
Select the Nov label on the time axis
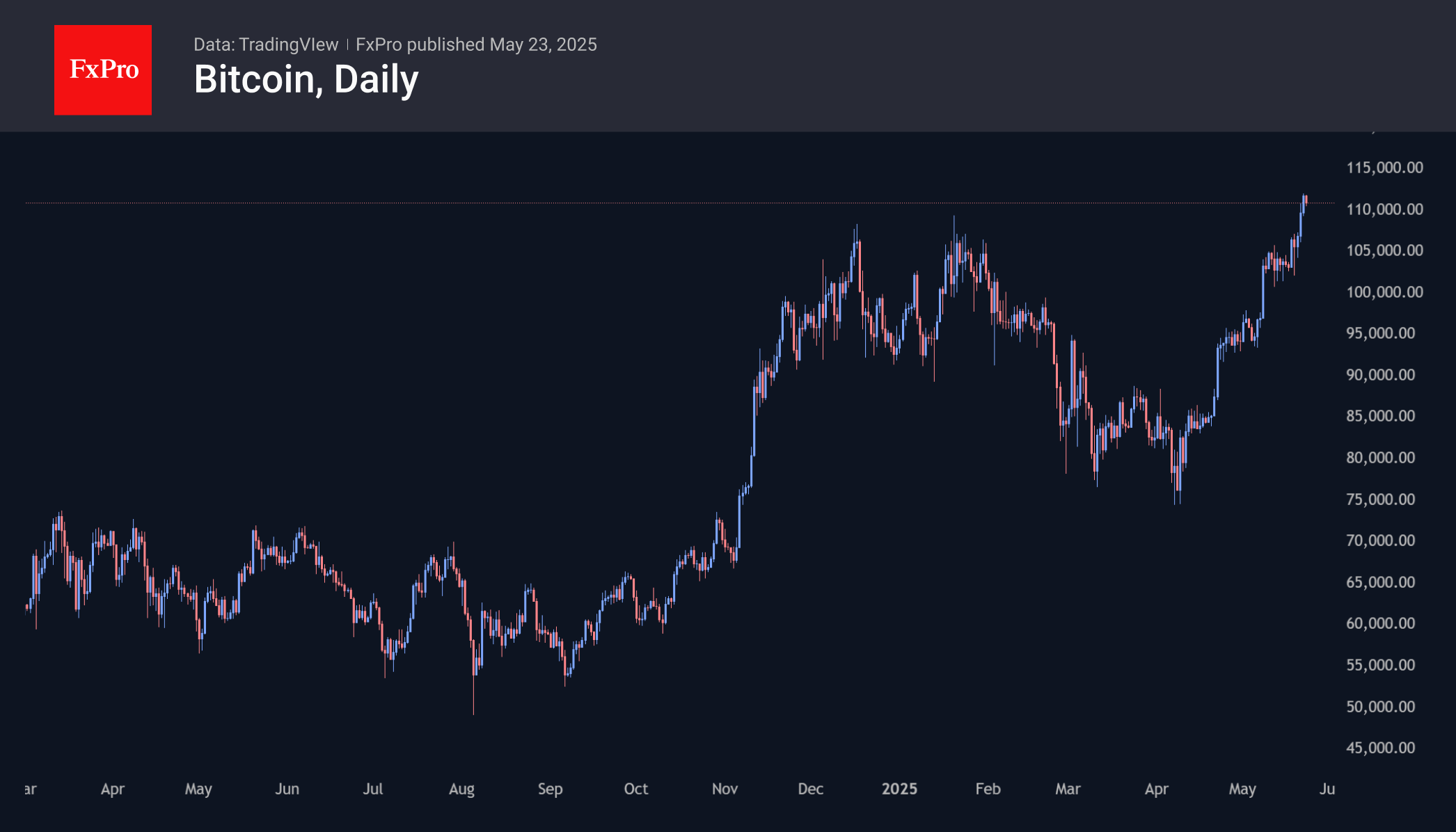725,789
